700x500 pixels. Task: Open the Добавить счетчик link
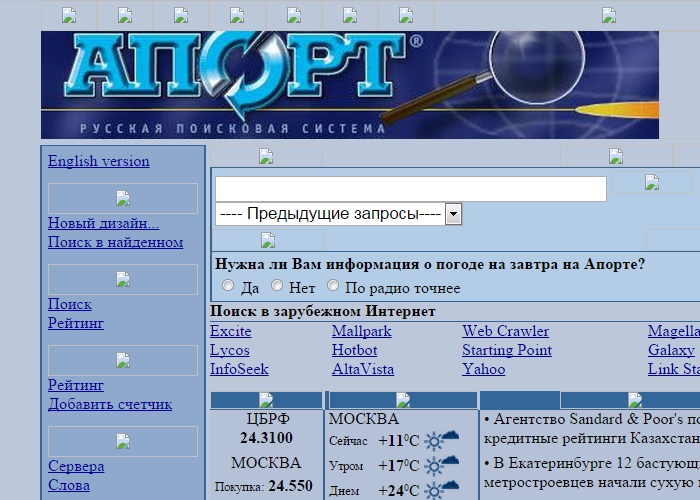pos(110,404)
